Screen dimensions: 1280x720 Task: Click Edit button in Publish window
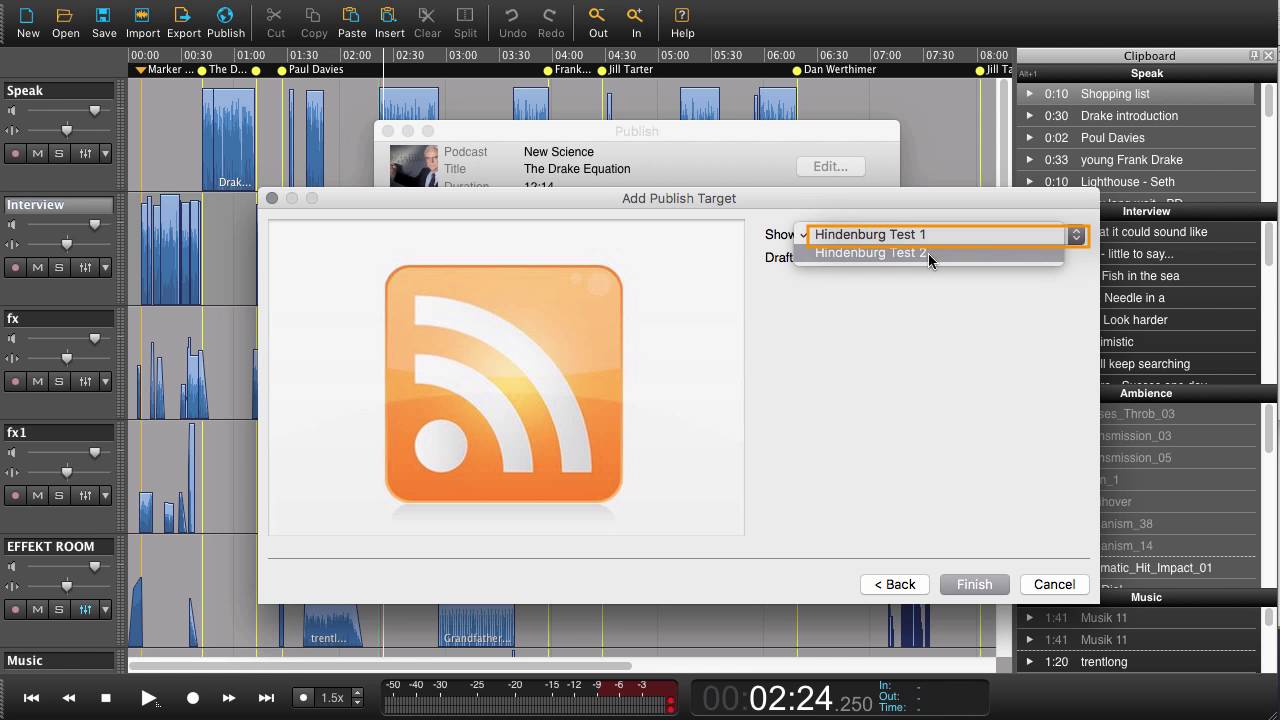click(830, 167)
